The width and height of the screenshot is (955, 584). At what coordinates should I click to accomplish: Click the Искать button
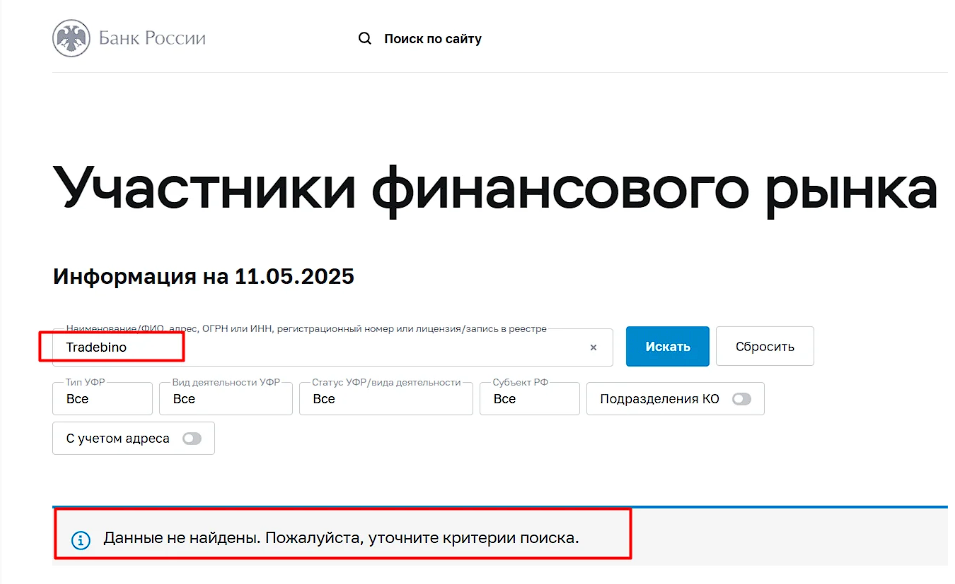point(668,347)
